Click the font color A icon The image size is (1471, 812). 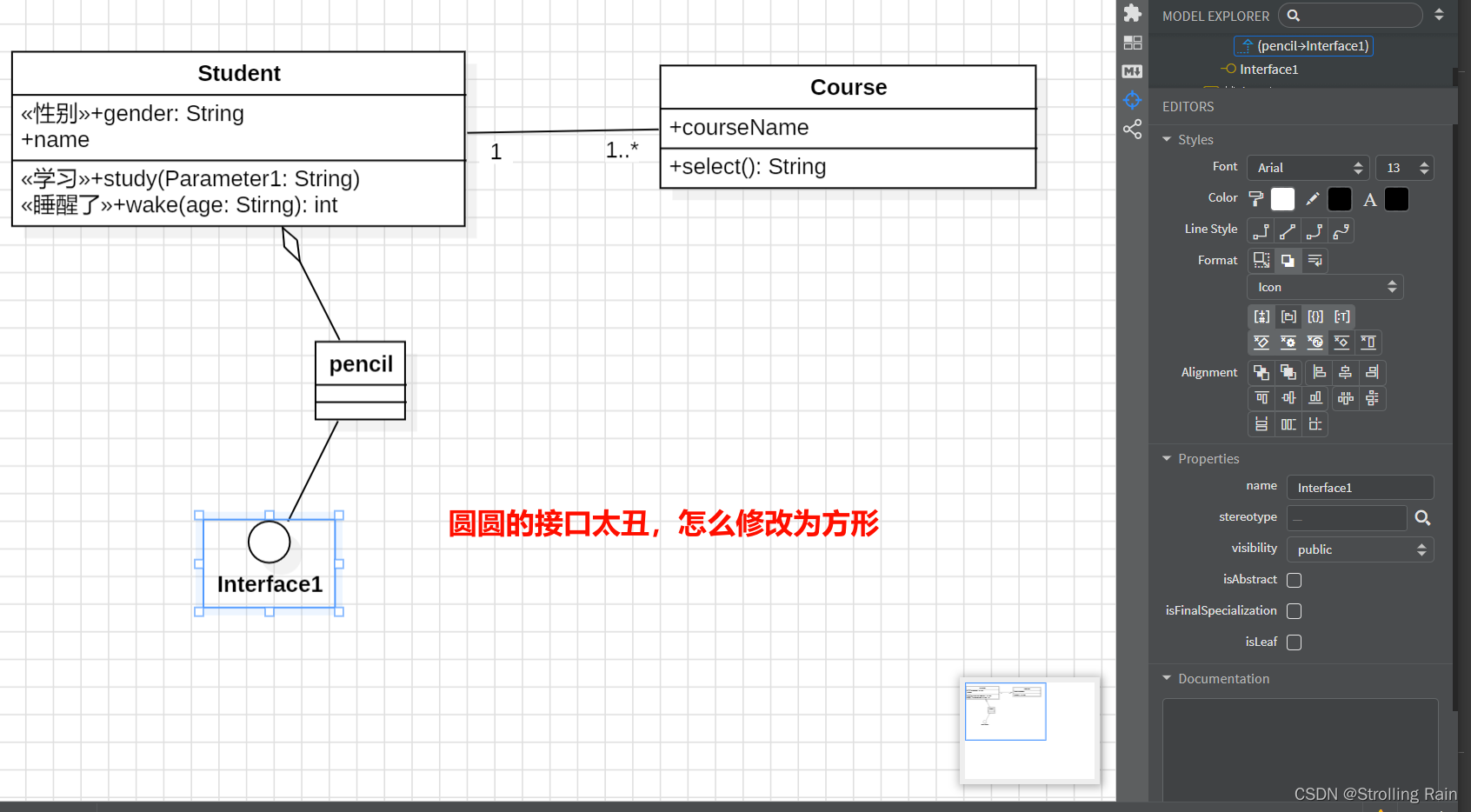pyautogui.click(x=1369, y=199)
